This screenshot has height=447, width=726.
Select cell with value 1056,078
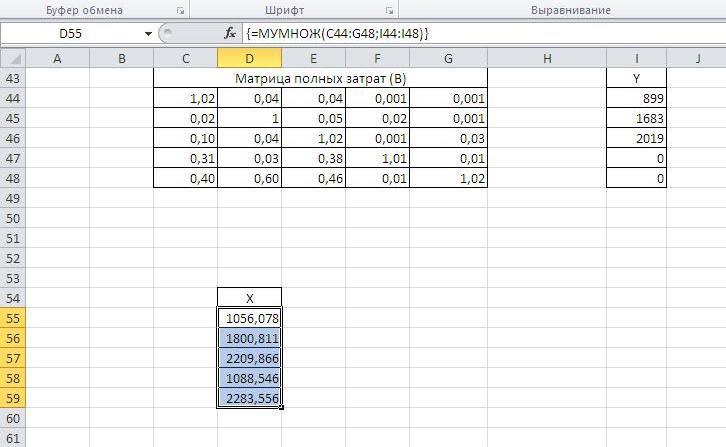click(x=249, y=318)
